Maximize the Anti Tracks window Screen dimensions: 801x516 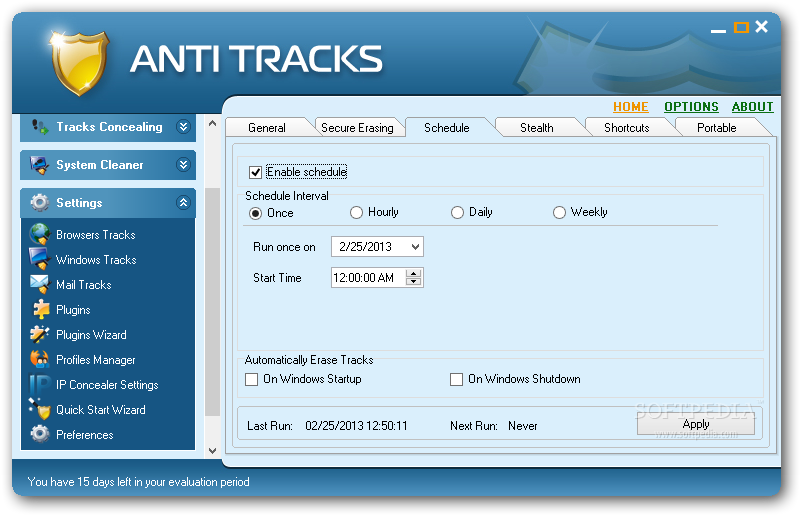[741, 28]
